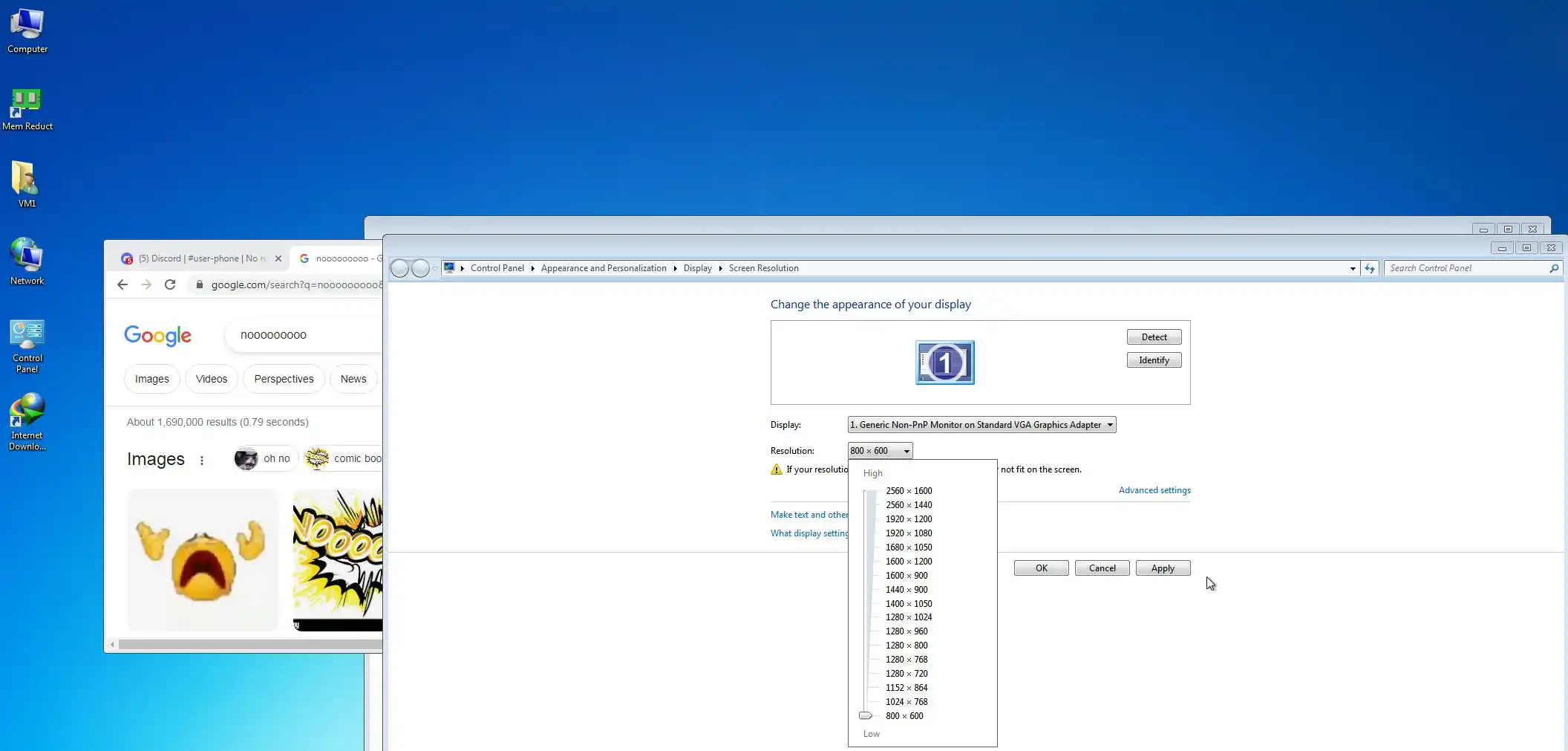Open the crying emoji image result
Screen dimensions: 1568x751
[203, 560]
